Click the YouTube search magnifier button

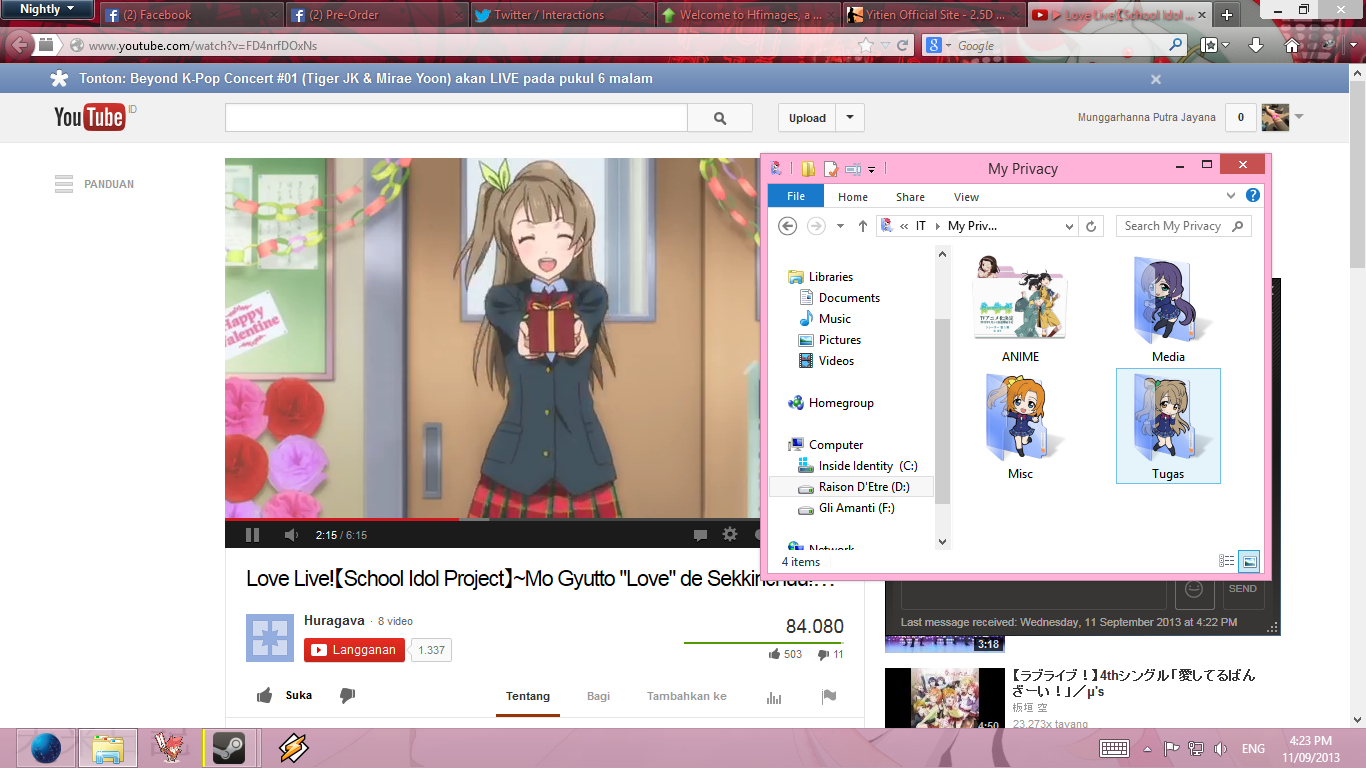pyautogui.click(x=720, y=118)
